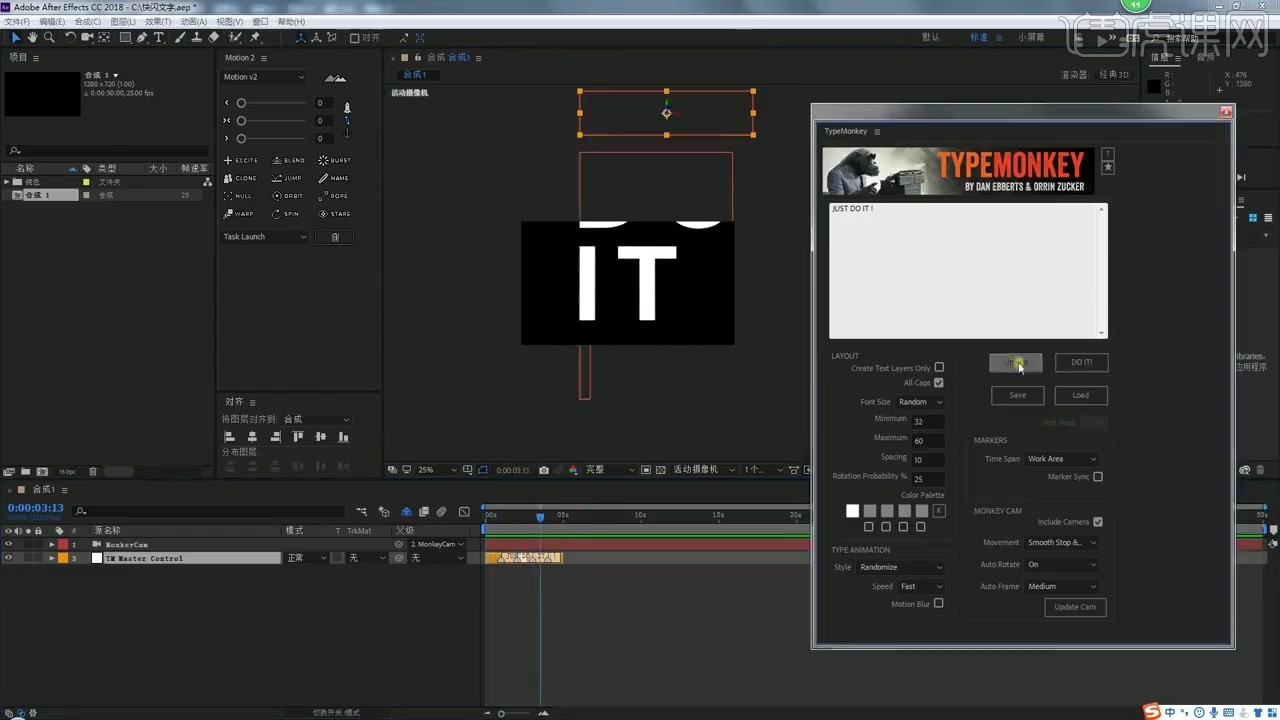Click the STARE tool in Motion 2

tap(335, 214)
